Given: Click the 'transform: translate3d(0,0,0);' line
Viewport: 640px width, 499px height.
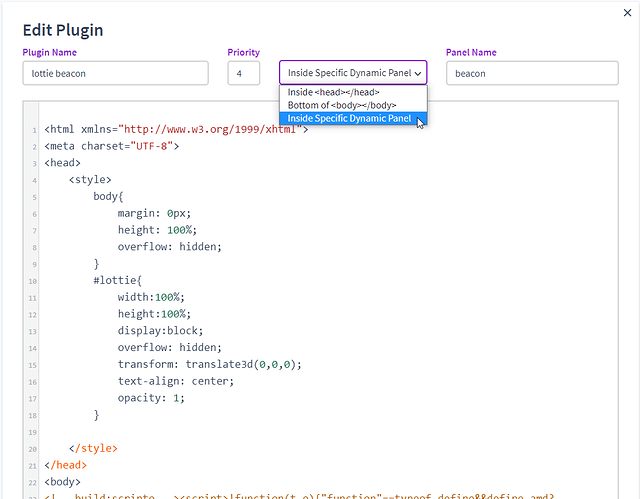Looking at the screenshot, I should 210,364.
